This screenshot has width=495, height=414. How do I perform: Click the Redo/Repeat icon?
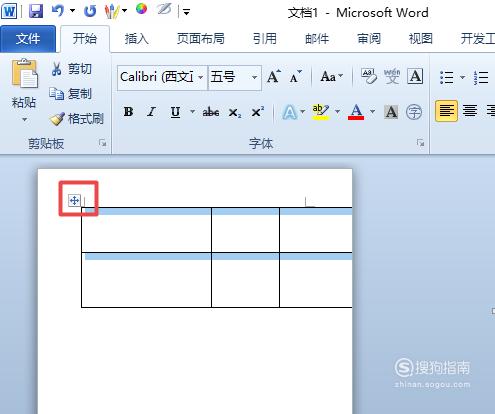pyautogui.click(x=90, y=11)
